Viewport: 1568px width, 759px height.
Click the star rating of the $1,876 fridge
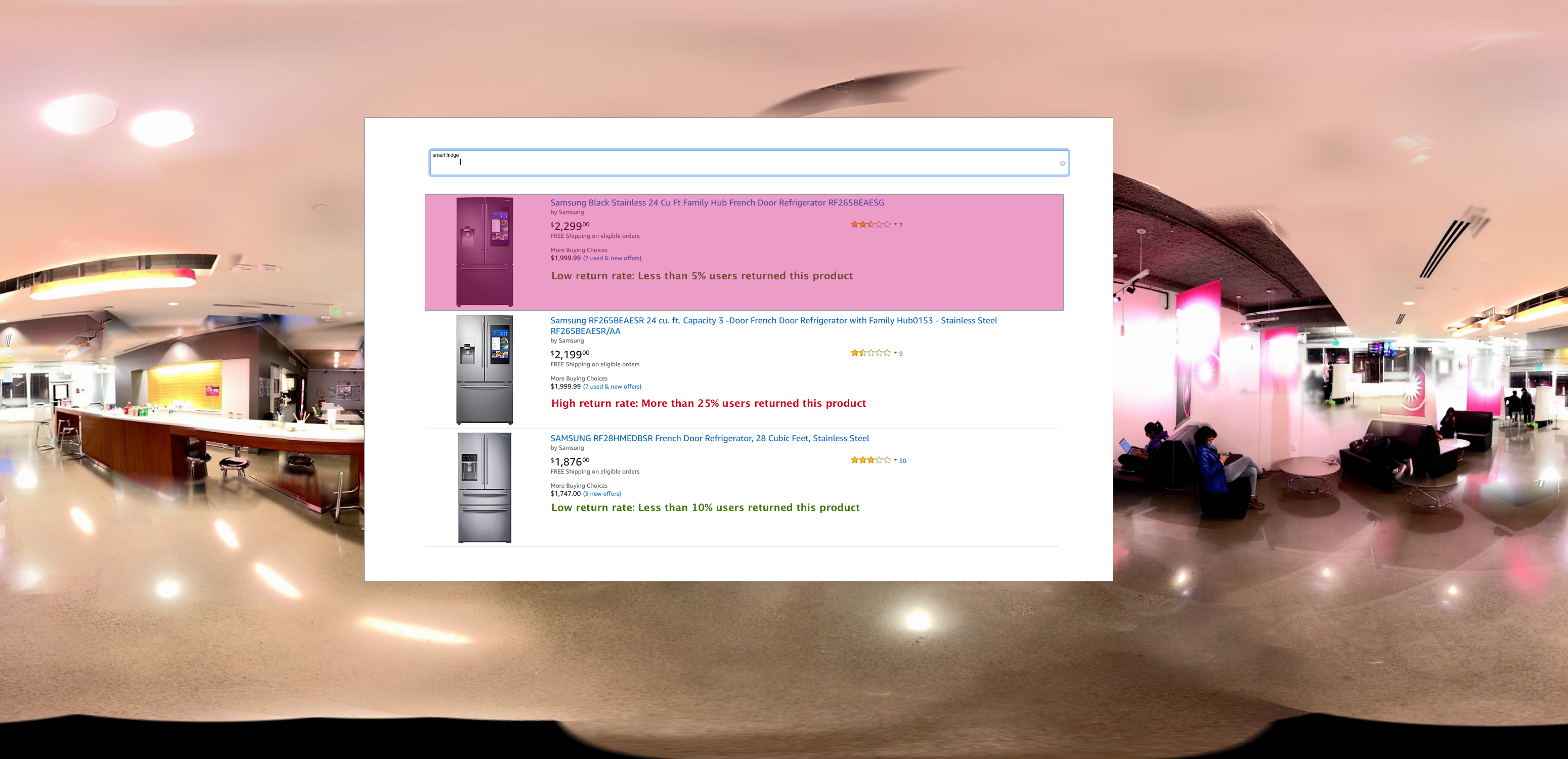click(x=870, y=460)
